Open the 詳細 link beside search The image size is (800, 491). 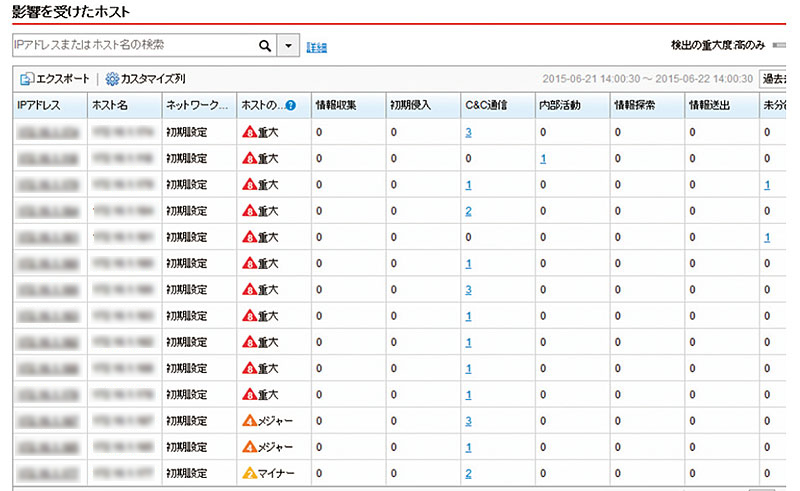317,47
